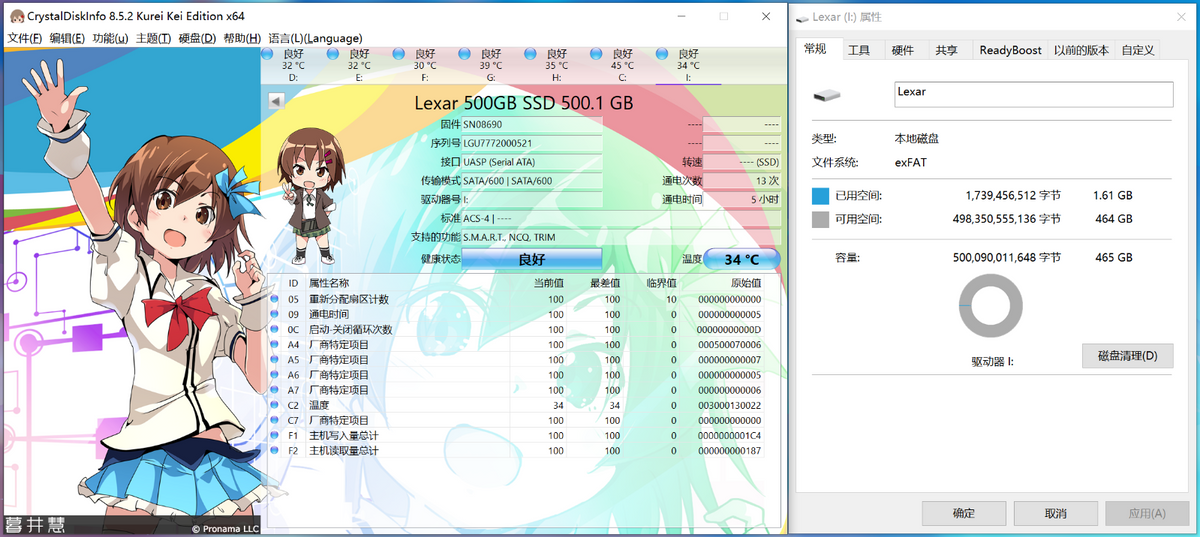The width and height of the screenshot is (1200, 537).
Task: Click the 通电时间 5 小时 value
Action: click(741, 200)
